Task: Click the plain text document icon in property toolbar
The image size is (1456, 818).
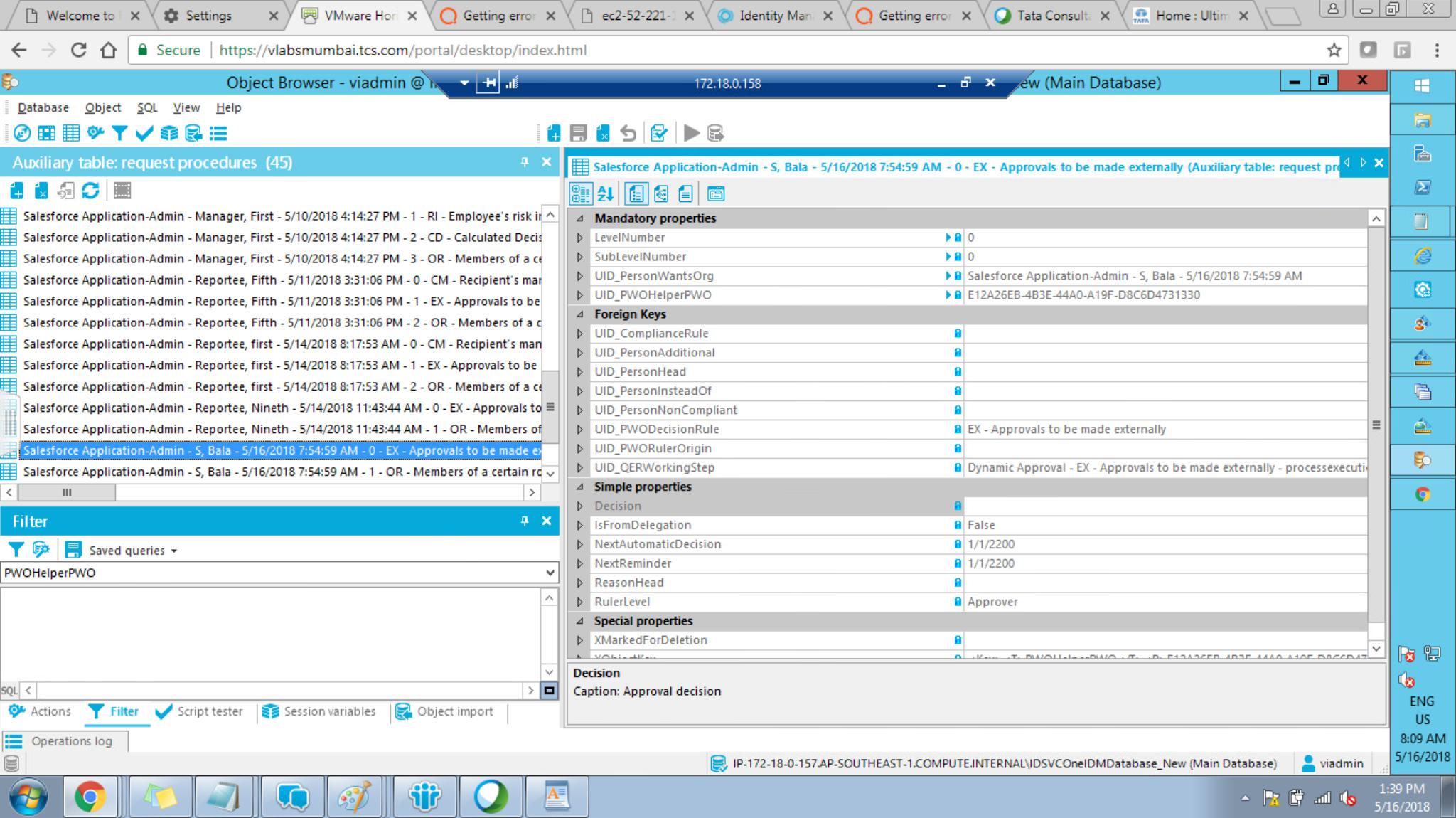Action: click(x=685, y=193)
